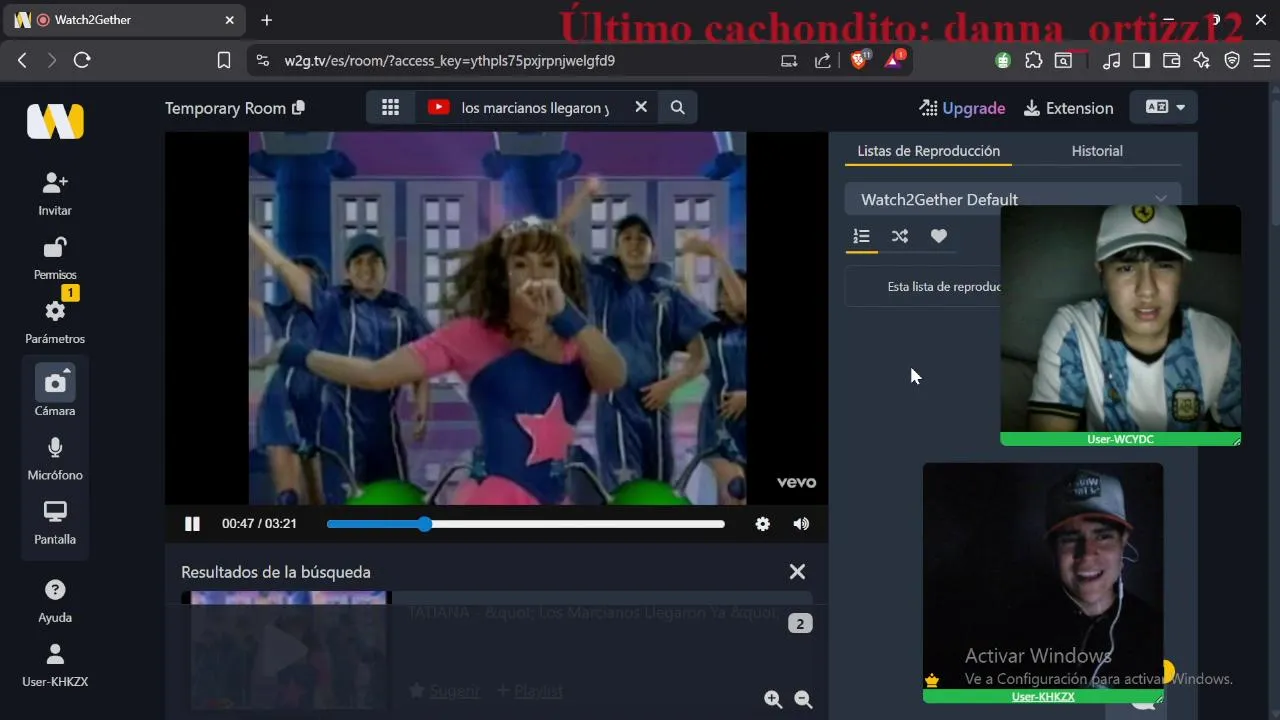This screenshot has height=720, width=1280.
Task: Click the User-KHKZX webcam tile
Action: 1043,582
